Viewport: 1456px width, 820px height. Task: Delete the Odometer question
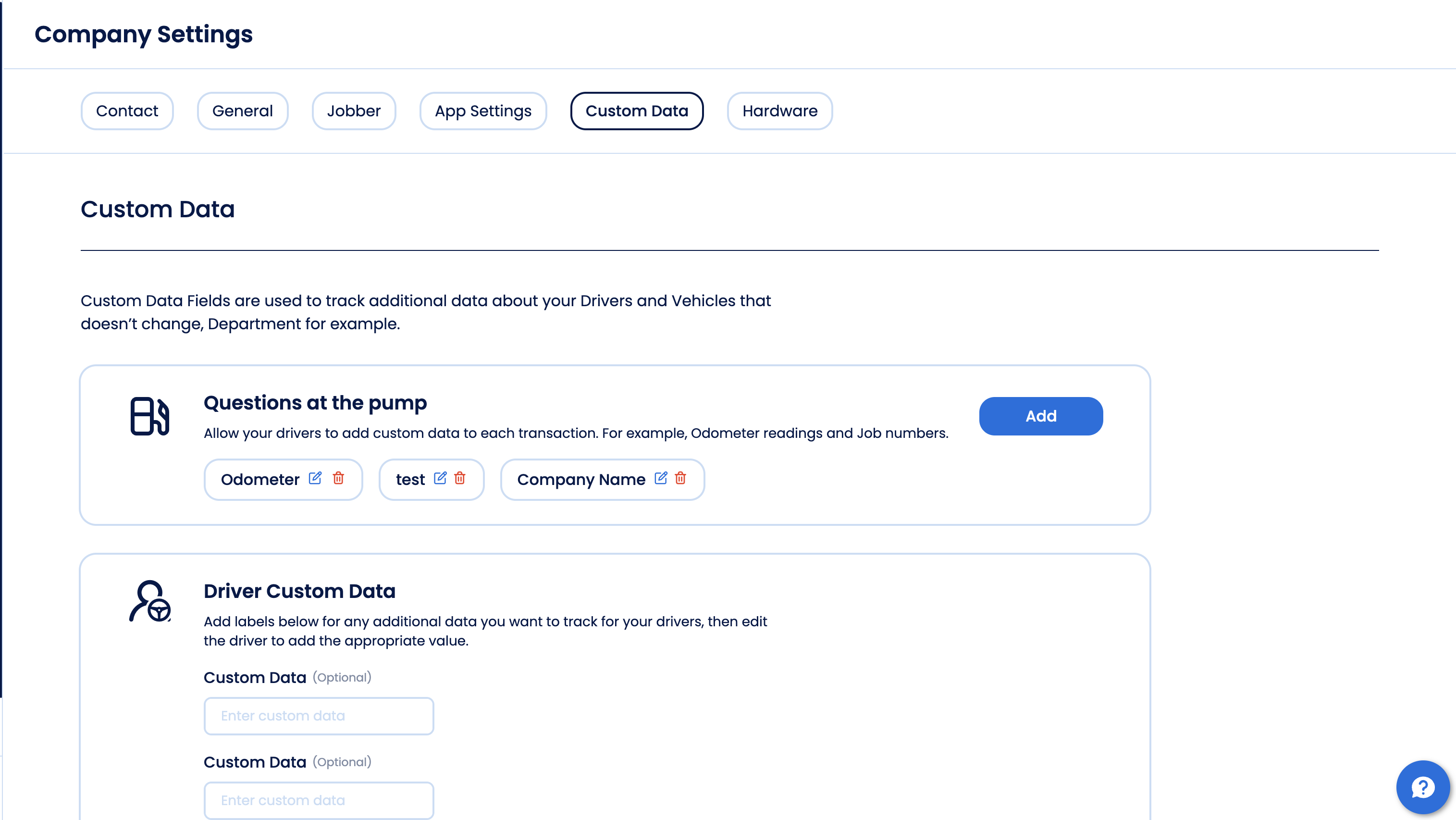[339, 478]
